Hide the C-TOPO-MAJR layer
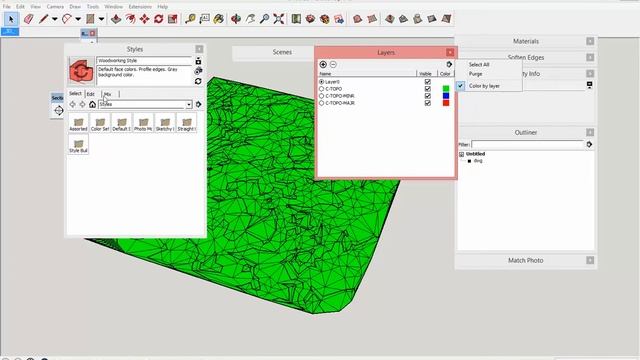 click(428, 103)
